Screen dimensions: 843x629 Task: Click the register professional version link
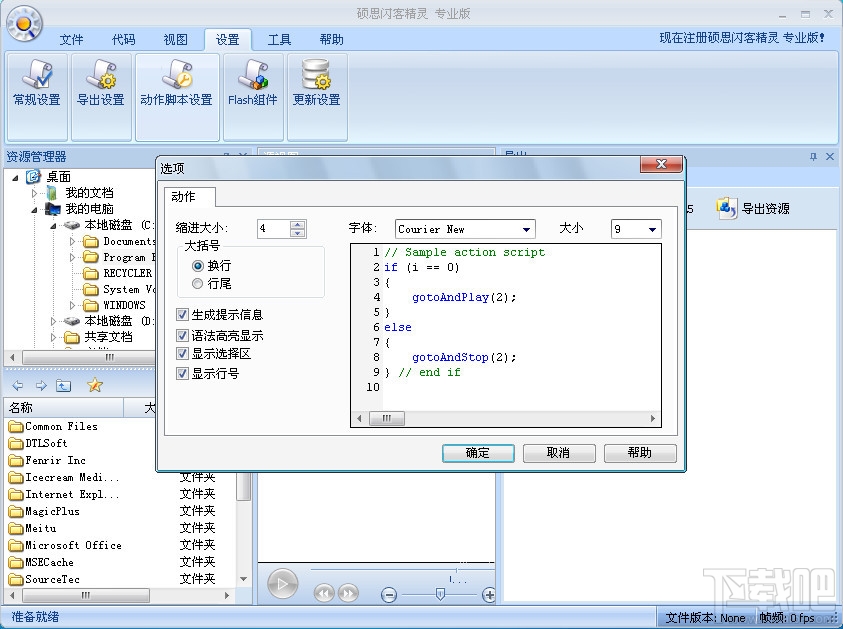click(x=742, y=38)
